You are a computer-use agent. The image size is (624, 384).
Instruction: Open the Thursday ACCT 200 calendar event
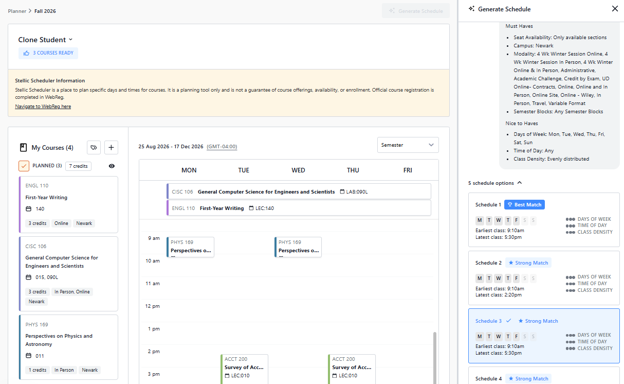tap(351, 369)
